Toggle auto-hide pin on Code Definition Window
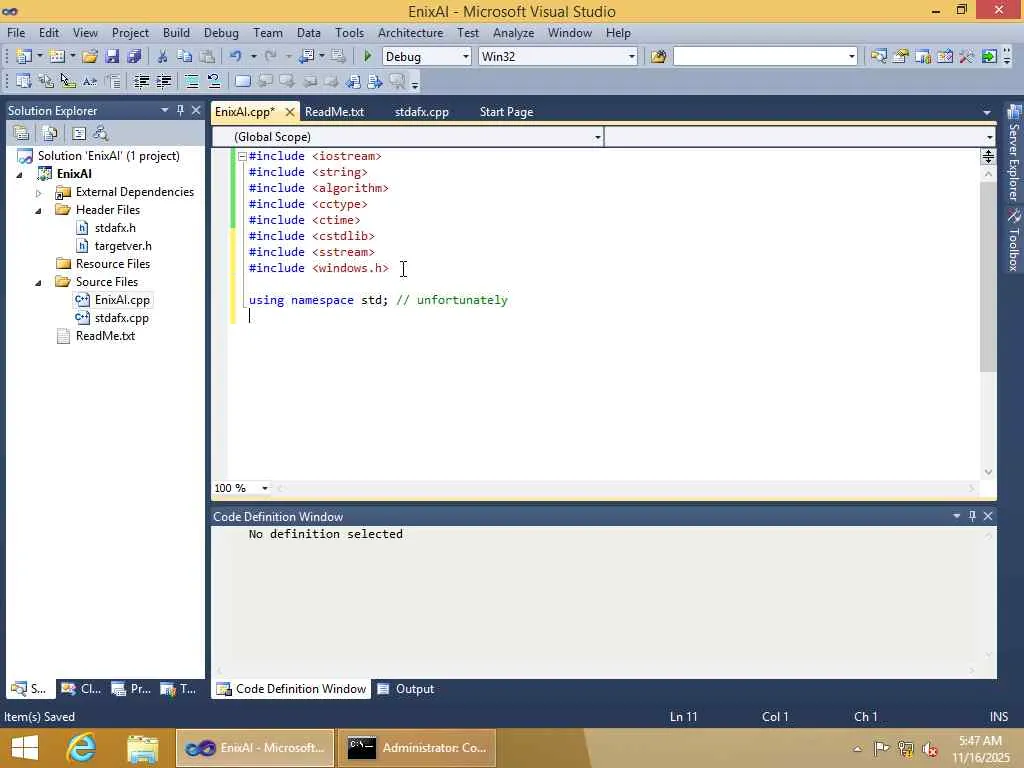This screenshot has width=1024, height=768. (x=972, y=517)
